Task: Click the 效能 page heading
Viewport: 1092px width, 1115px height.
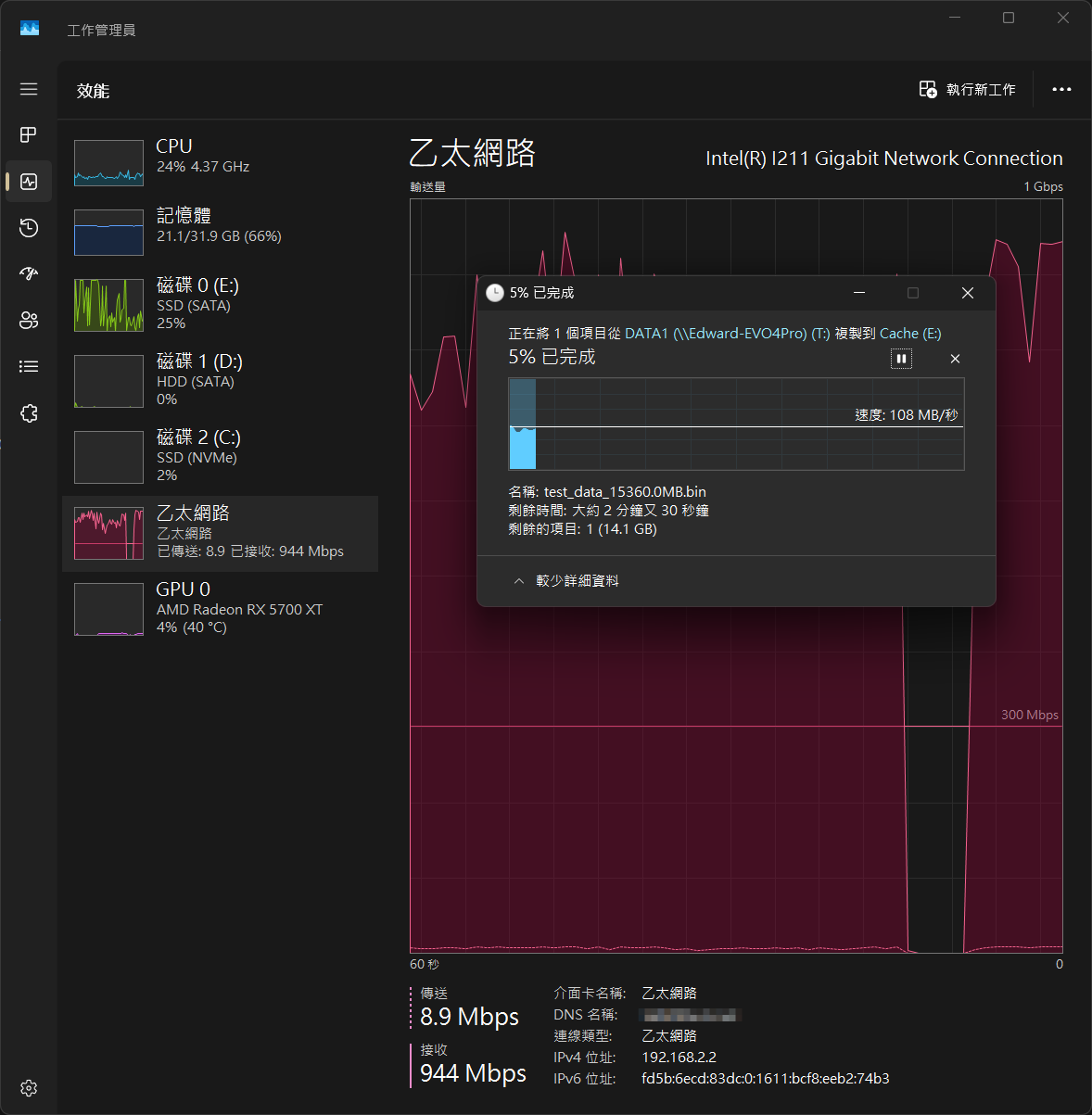Action: (x=94, y=91)
